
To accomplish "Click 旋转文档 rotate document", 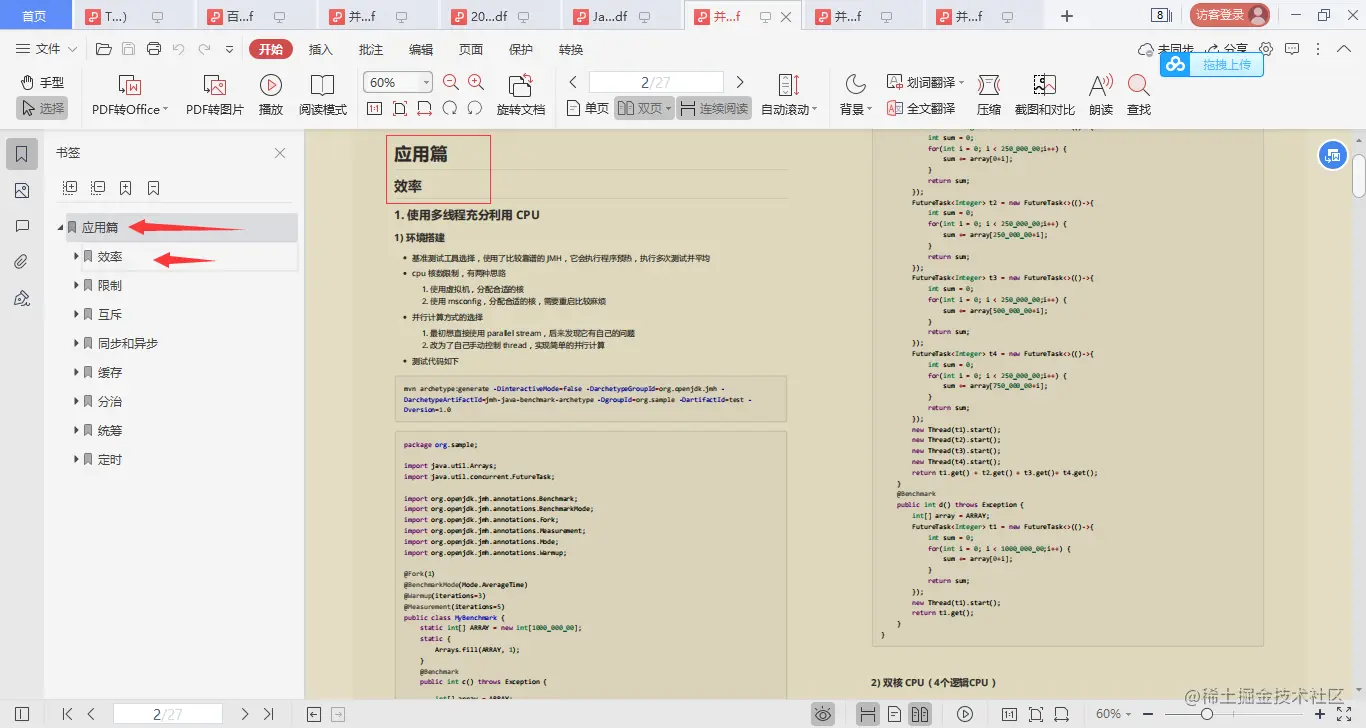I will (x=521, y=96).
